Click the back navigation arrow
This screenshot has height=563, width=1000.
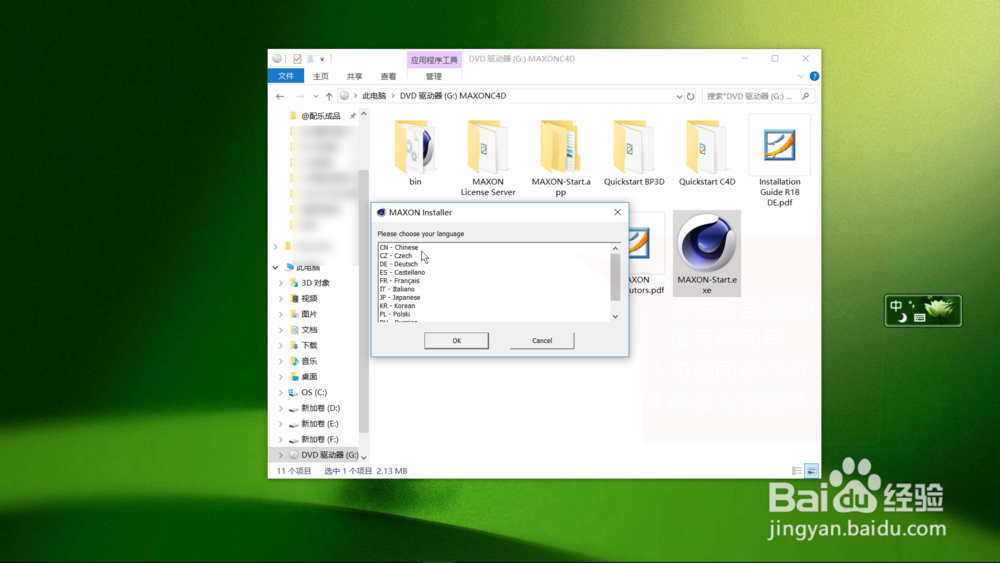click(x=280, y=96)
